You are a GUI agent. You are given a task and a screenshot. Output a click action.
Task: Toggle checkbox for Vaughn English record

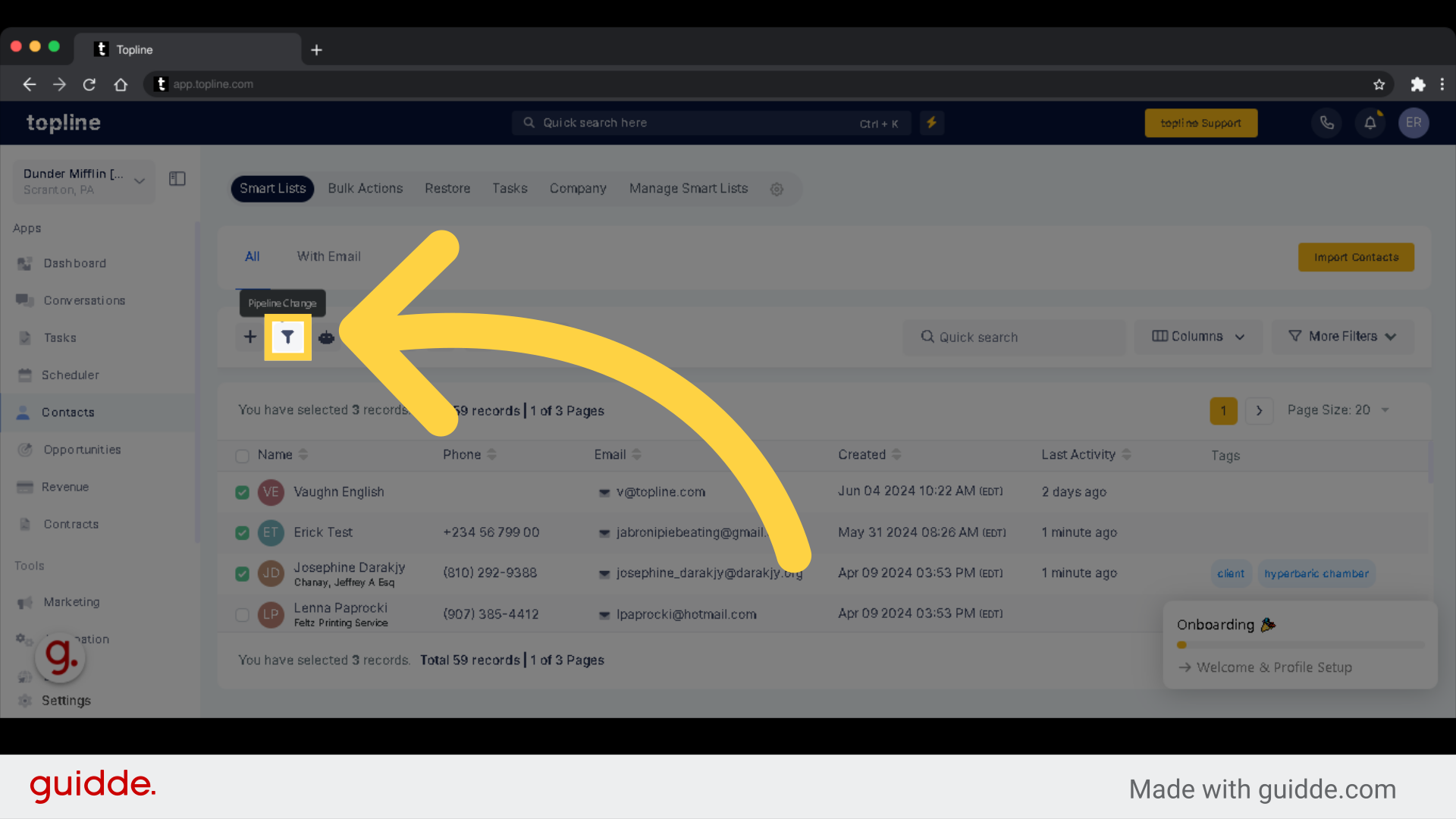point(241,492)
